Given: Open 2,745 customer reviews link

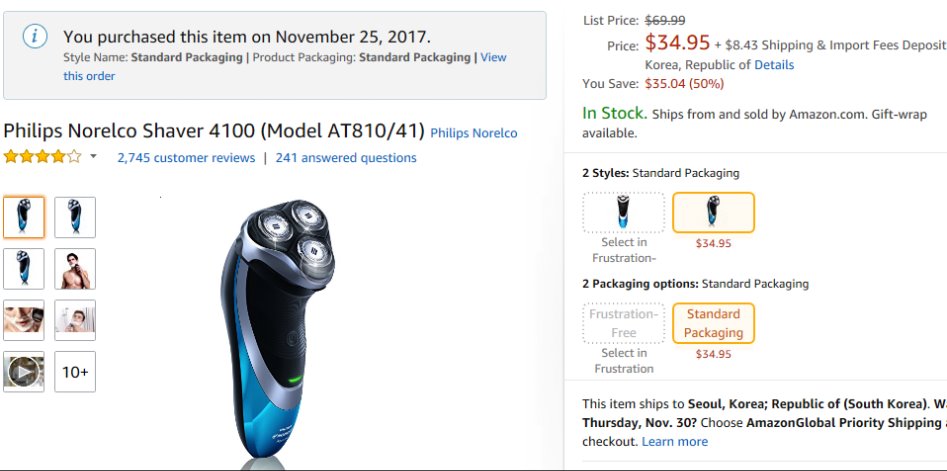Looking at the screenshot, I should point(186,158).
